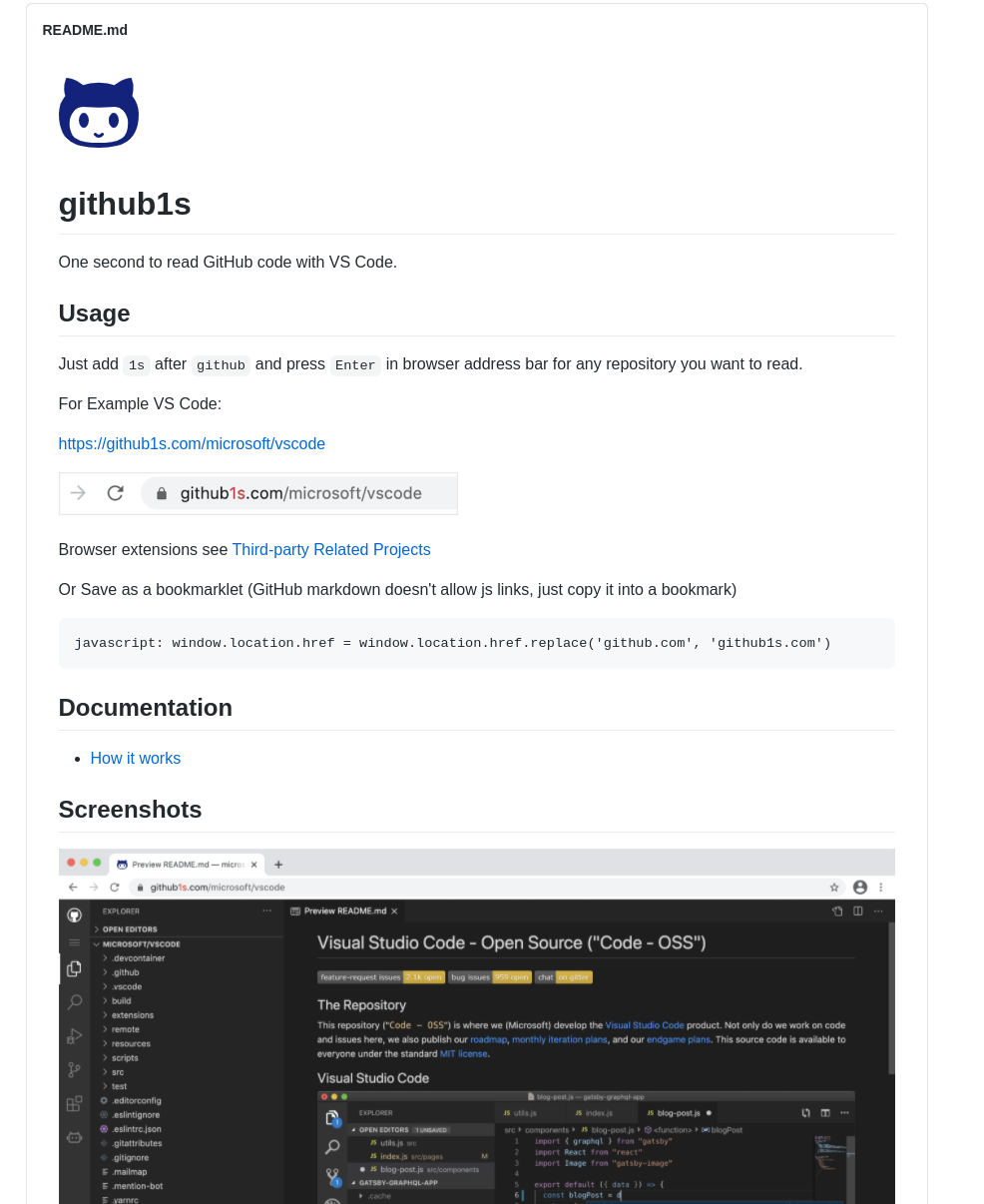Viewport: 984px width, 1204px height.
Task: Select the Explorer icon in the Activity Bar
Action: point(75,969)
